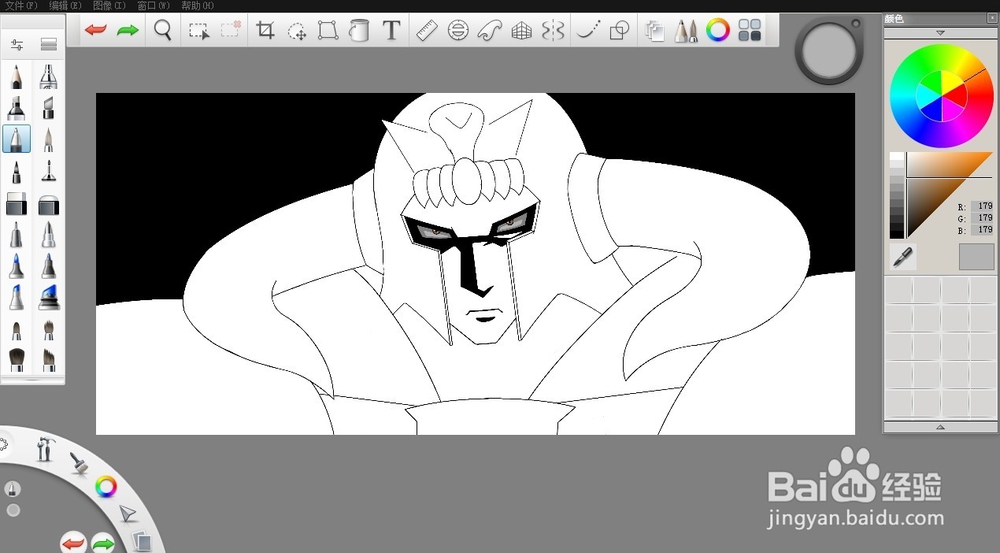Open the lagoon layers icon
Viewport: 1000px width, 553px height.
point(142,542)
